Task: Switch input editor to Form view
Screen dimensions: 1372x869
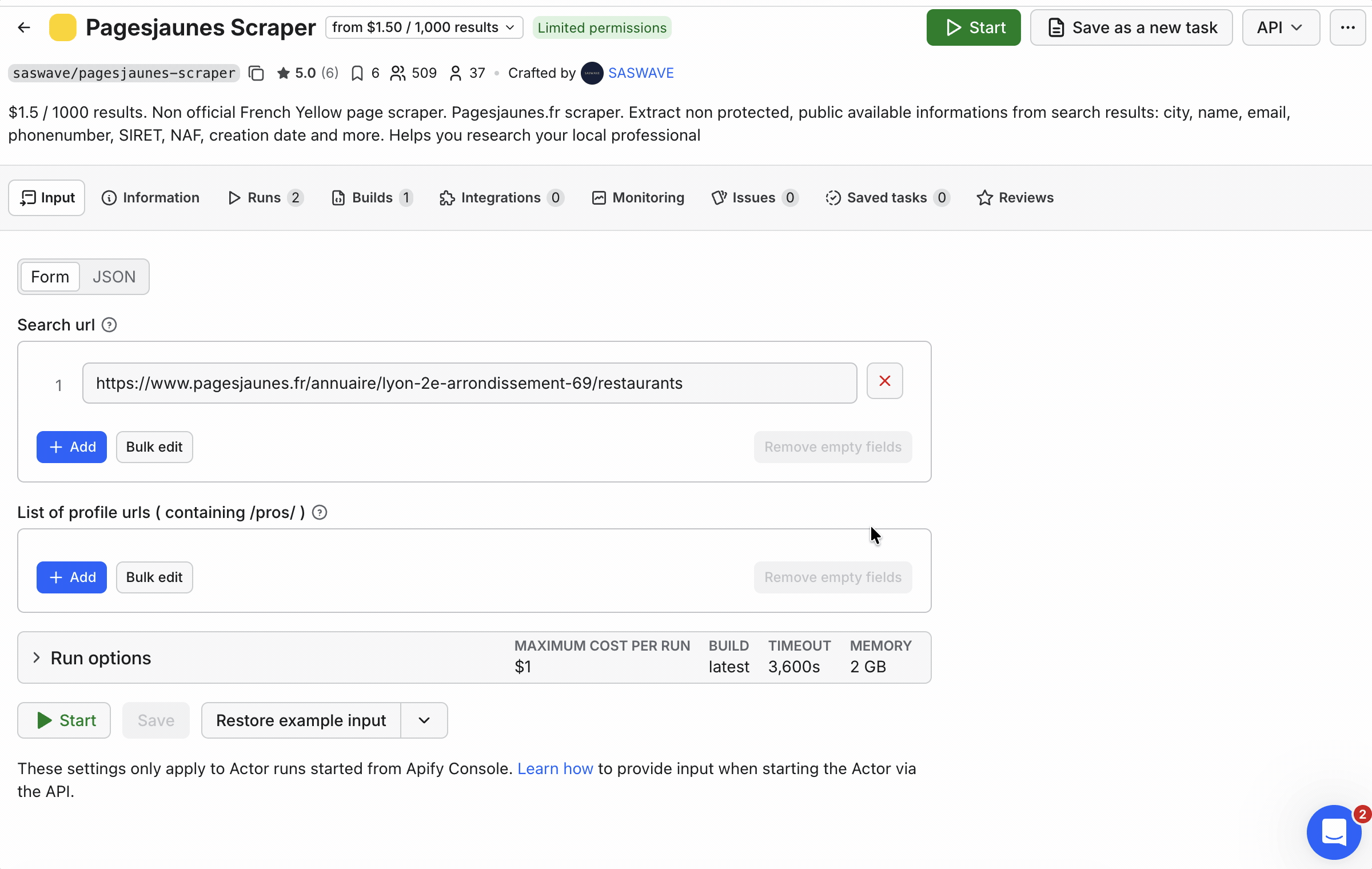Action: (x=50, y=277)
